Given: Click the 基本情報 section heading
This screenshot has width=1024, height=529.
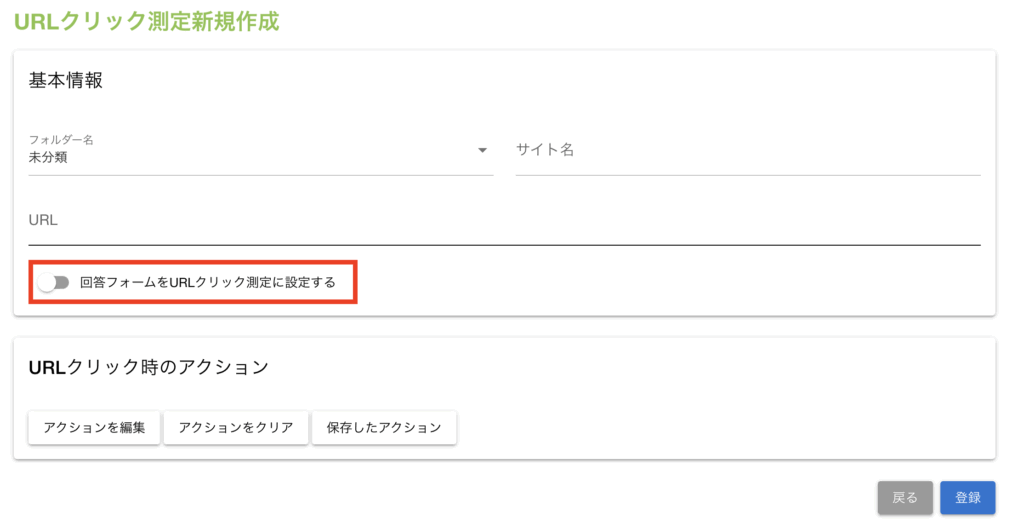Looking at the screenshot, I should tap(66, 81).
